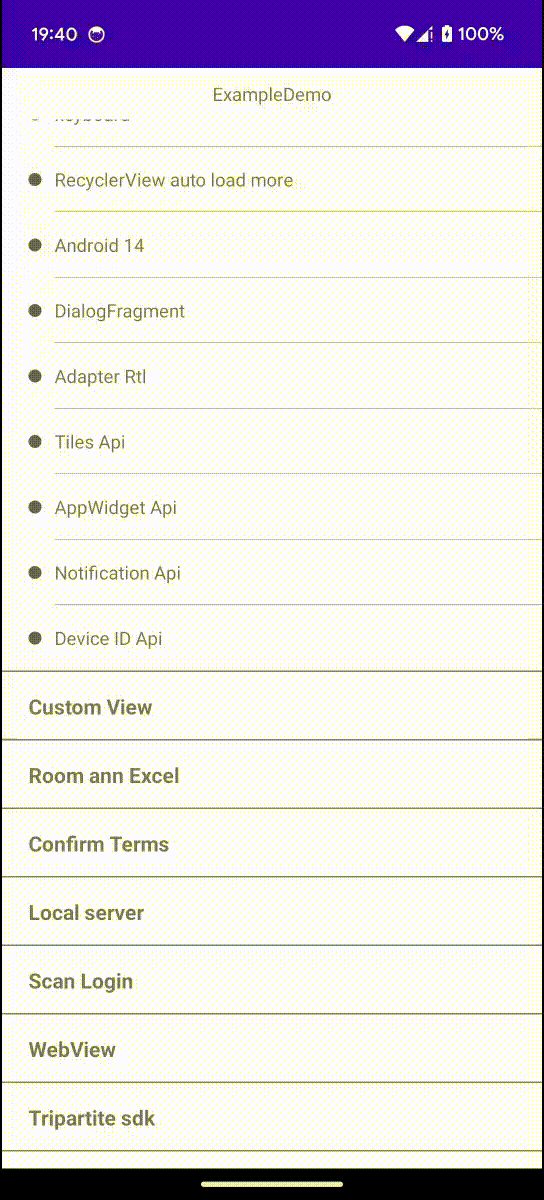Expand the Room ann Excel group
Screen dimensions: 544x1200
272,775
